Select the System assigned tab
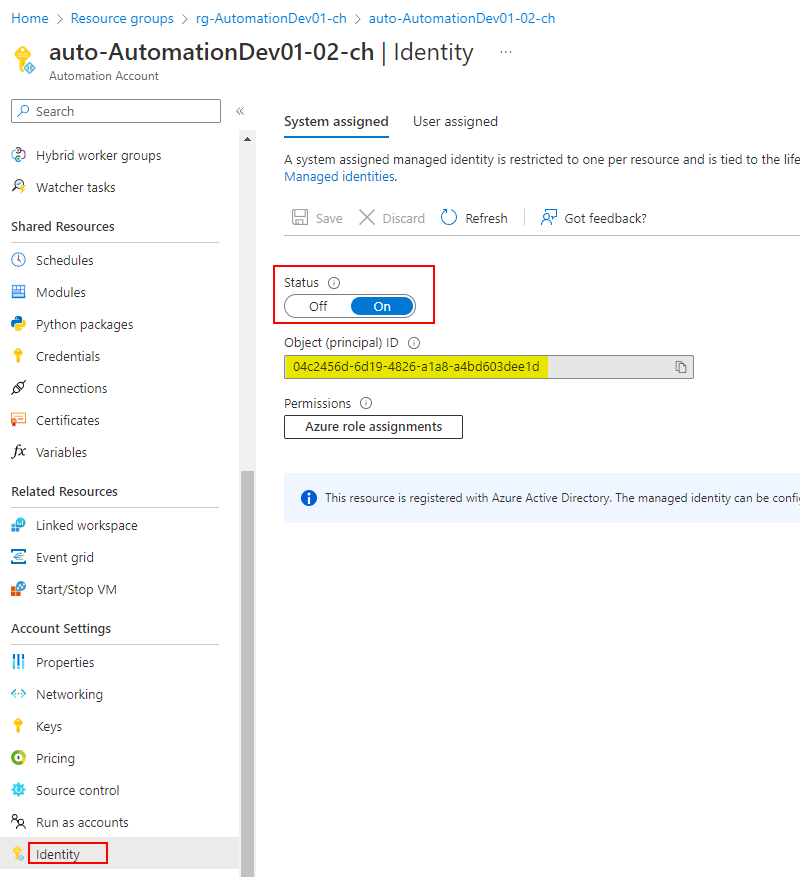The height and width of the screenshot is (877, 800). 336,121
